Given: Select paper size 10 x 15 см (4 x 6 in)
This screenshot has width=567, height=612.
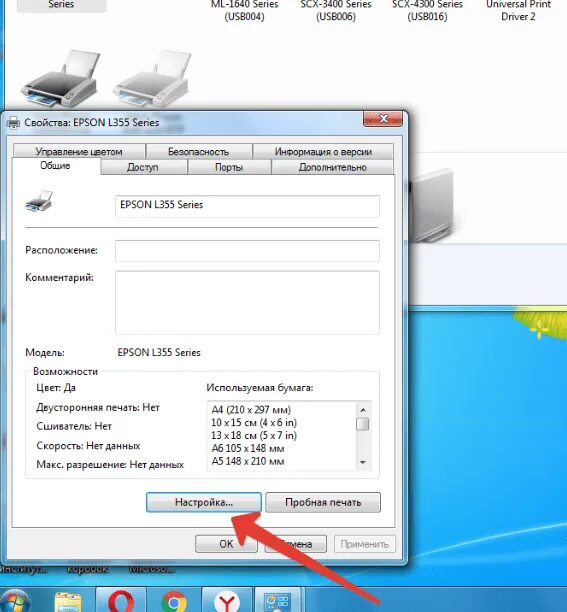Looking at the screenshot, I should [254, 423].
